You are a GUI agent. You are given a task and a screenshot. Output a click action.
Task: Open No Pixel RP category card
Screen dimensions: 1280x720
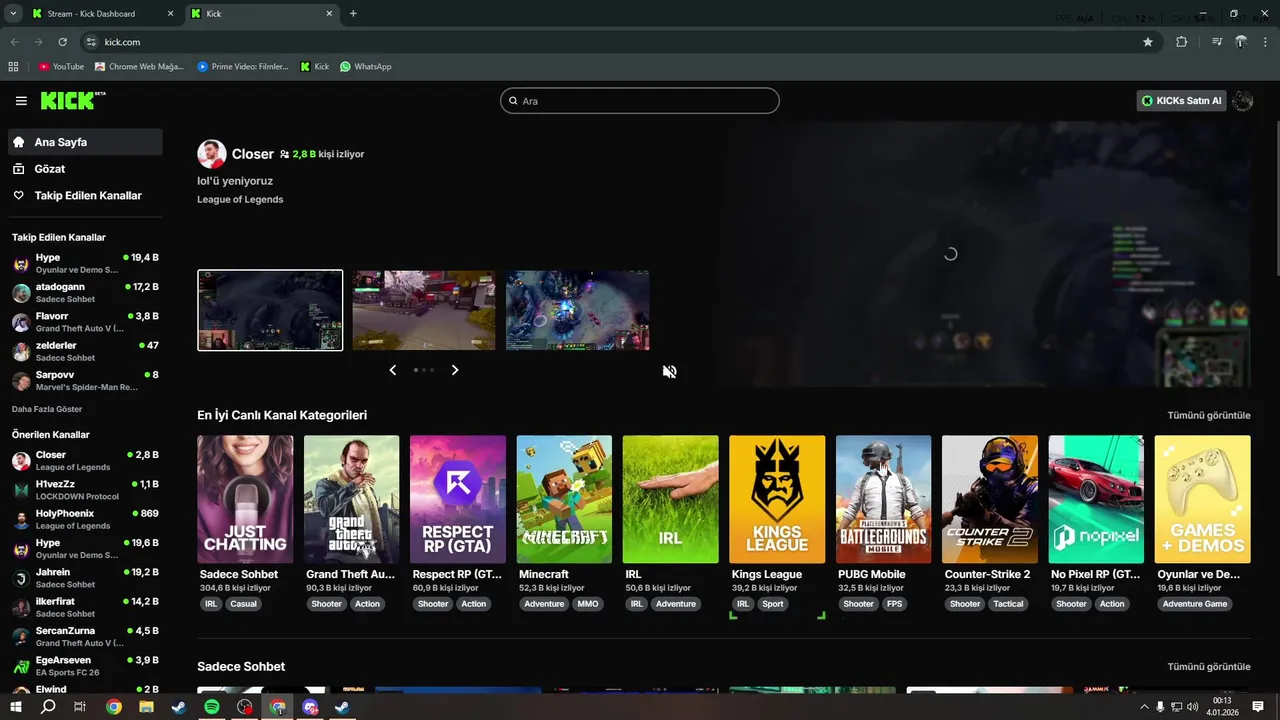click(x=1096, y=499)
